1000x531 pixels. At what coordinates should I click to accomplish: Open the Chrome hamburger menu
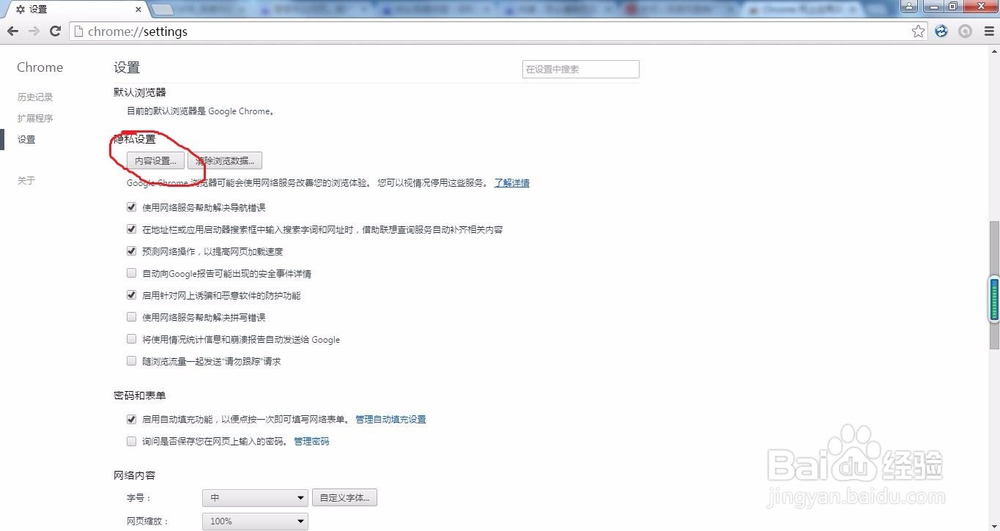point(989,31)
